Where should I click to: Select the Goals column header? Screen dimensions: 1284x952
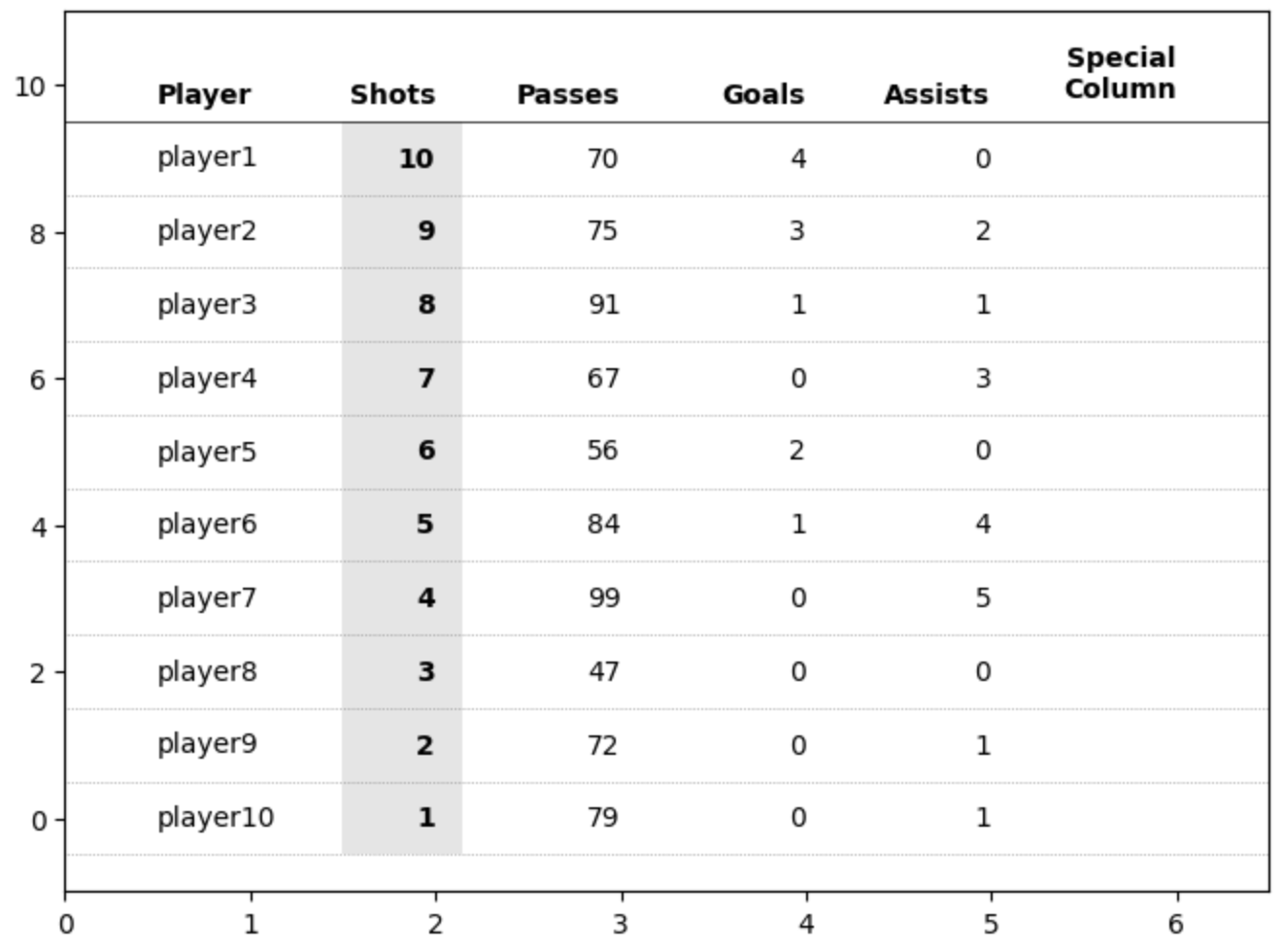[x=763, y=95]
